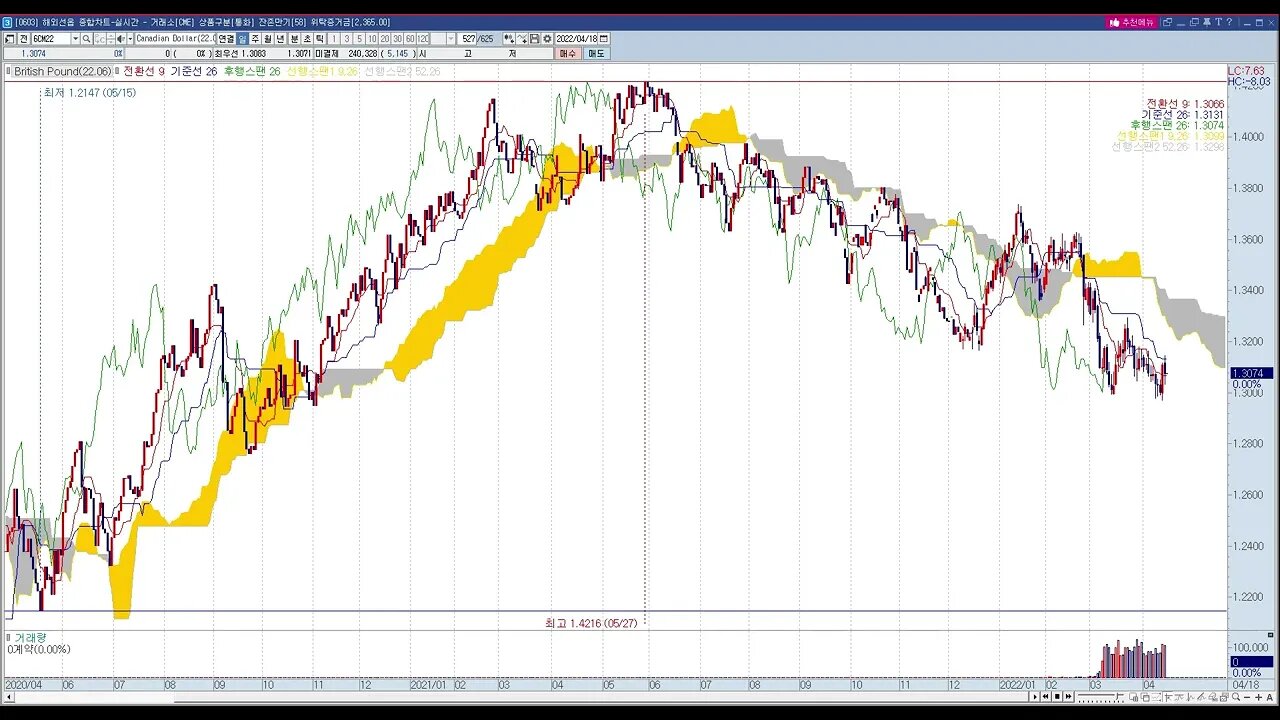Zoom out chart with minus icon
The height and width of the screenshot is (720, 1280).
(x=1247, y=696)
